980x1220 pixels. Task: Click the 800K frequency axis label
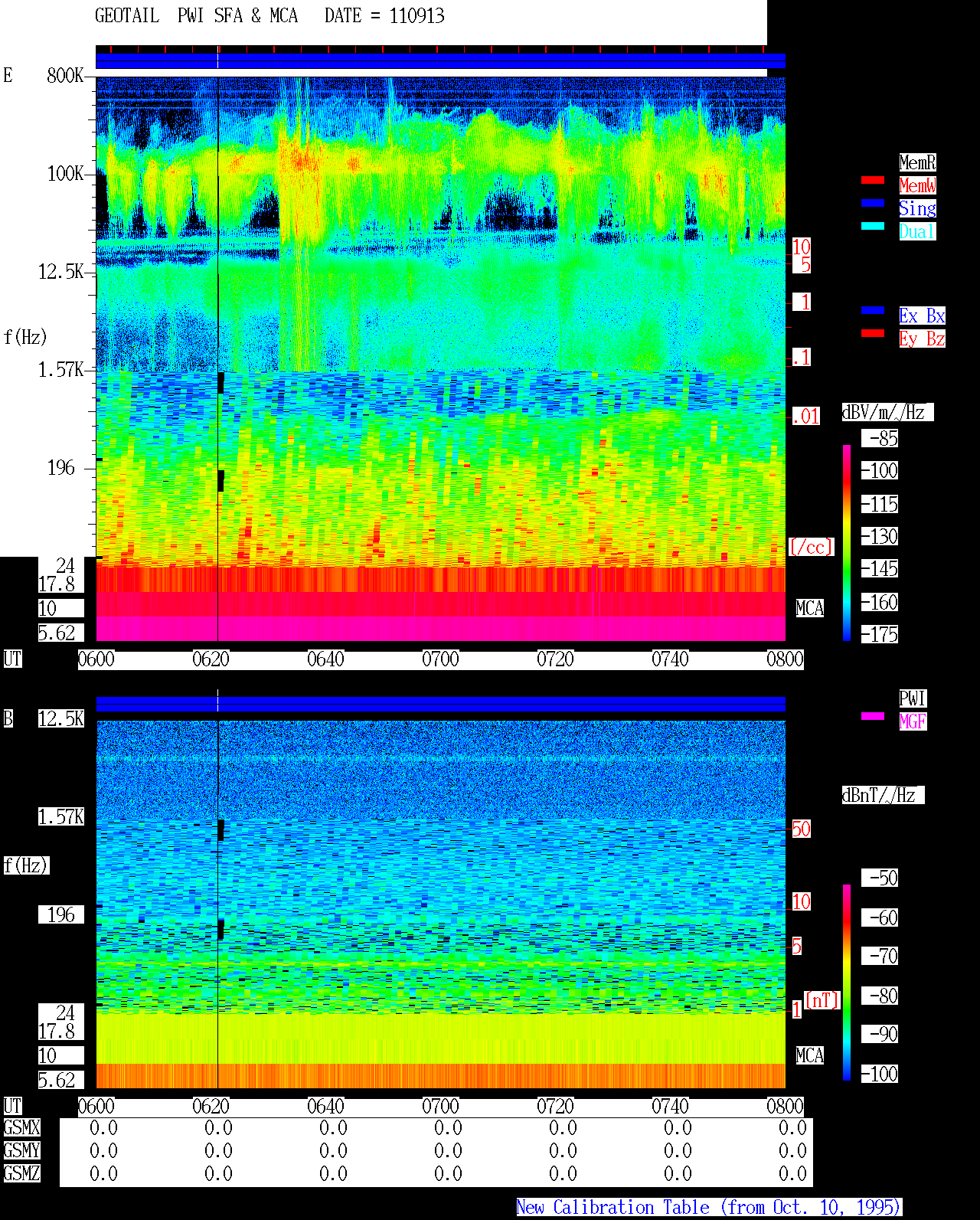(x=65, y=75)
